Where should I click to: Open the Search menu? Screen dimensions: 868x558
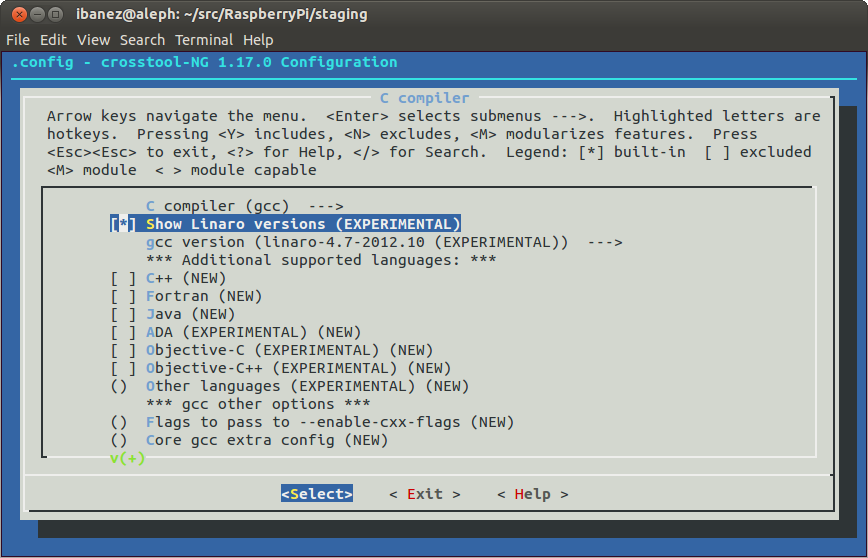pos(142,40)
